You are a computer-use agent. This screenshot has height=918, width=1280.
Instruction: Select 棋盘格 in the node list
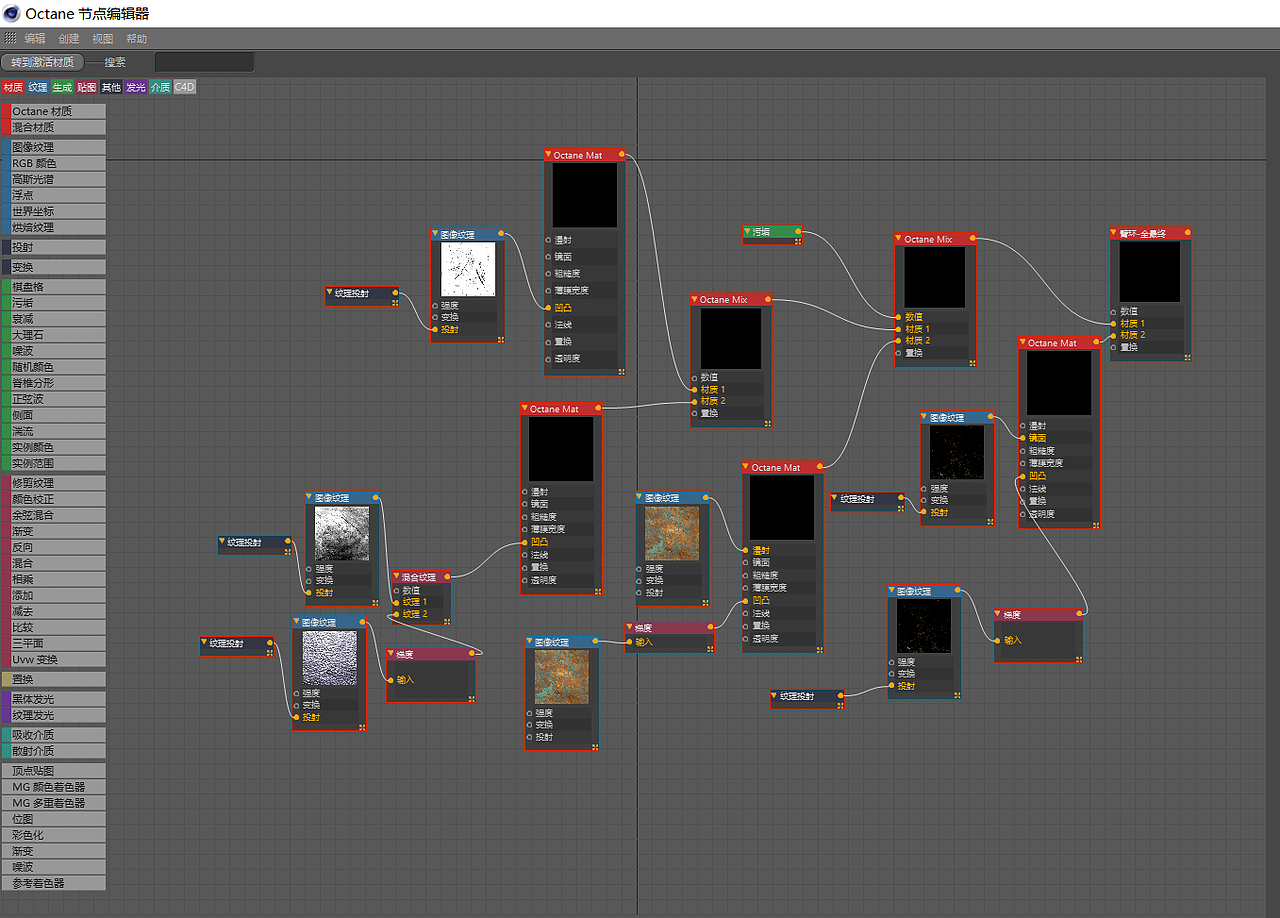tap(54, 287)
